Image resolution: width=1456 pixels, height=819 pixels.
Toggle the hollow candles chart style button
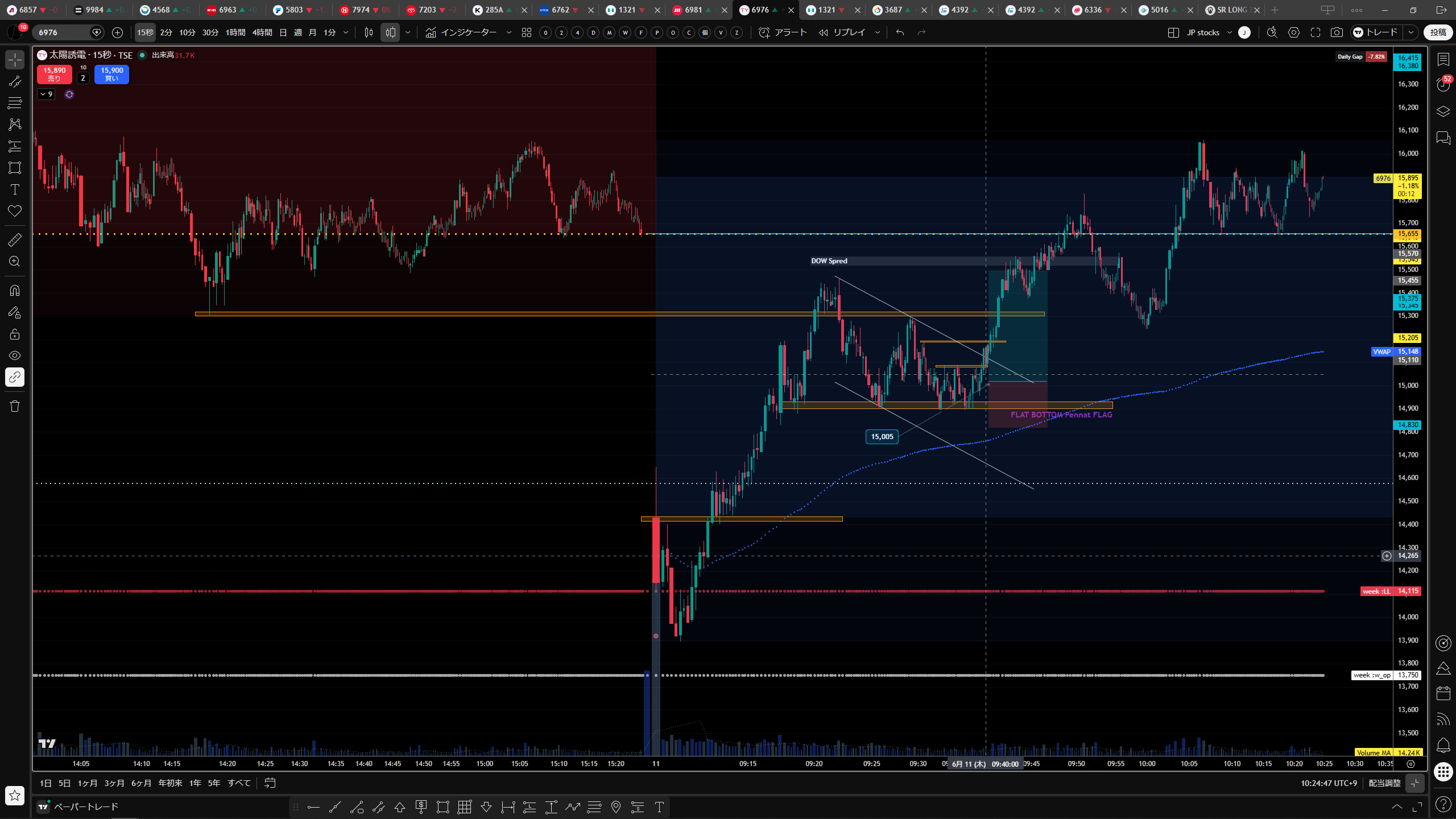[x=390, y=32]
